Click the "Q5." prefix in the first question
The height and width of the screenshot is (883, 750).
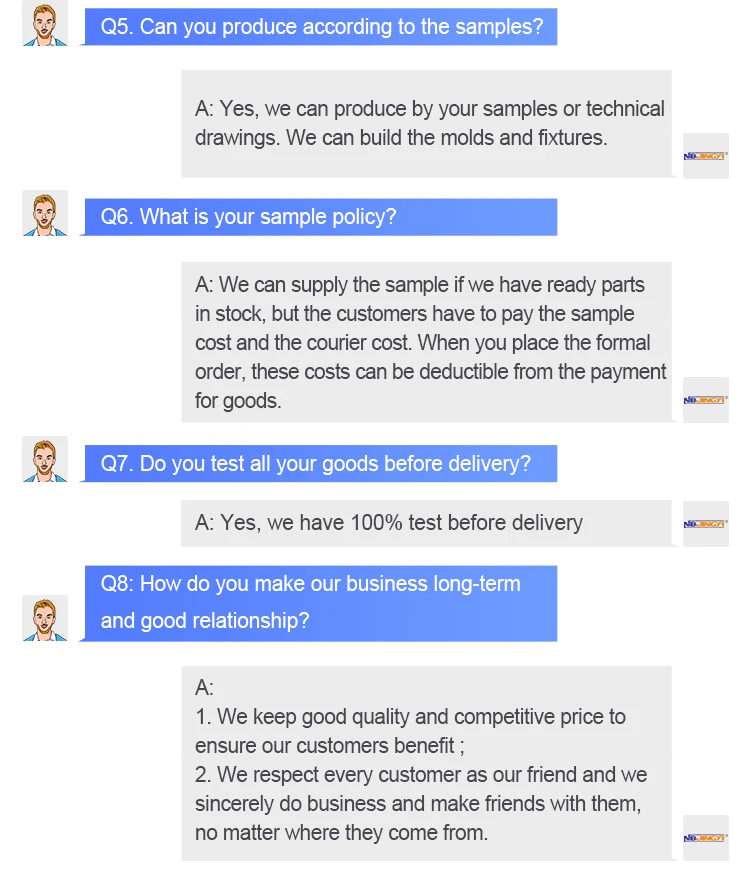coord(117,26)
